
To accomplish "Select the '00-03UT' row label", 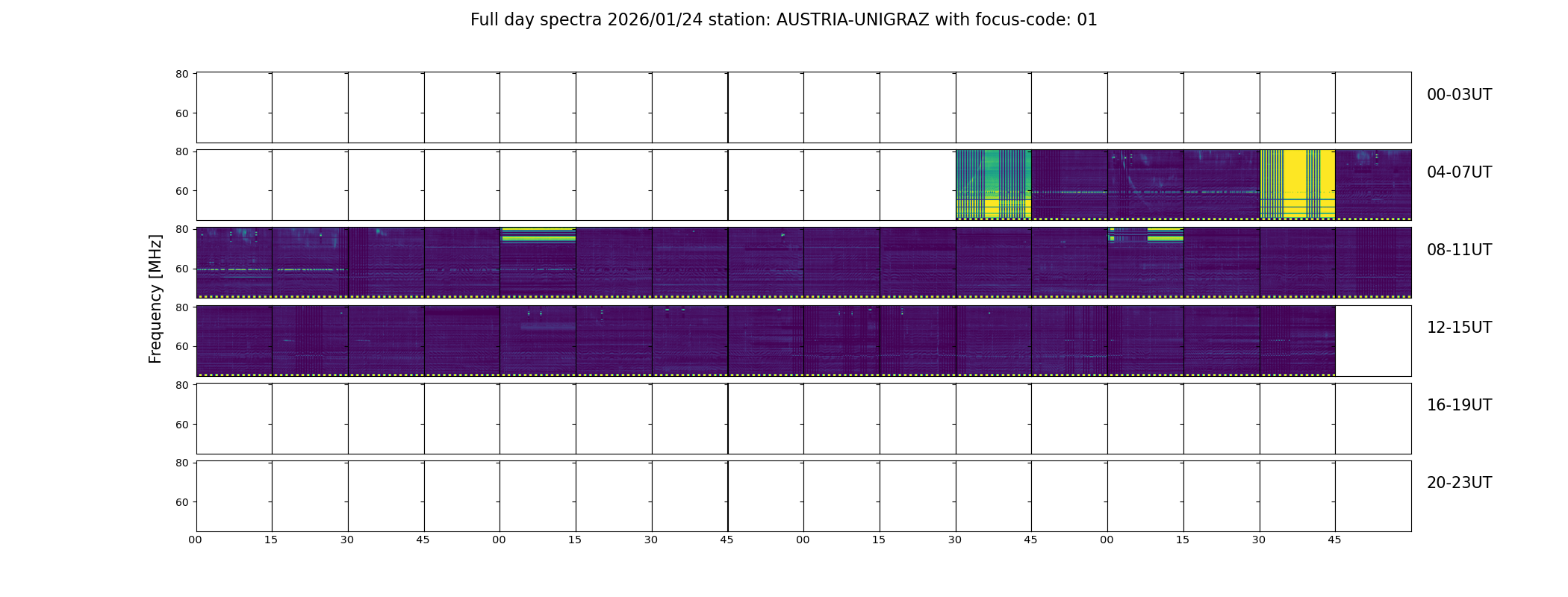I will click(x=1459, y=95).
